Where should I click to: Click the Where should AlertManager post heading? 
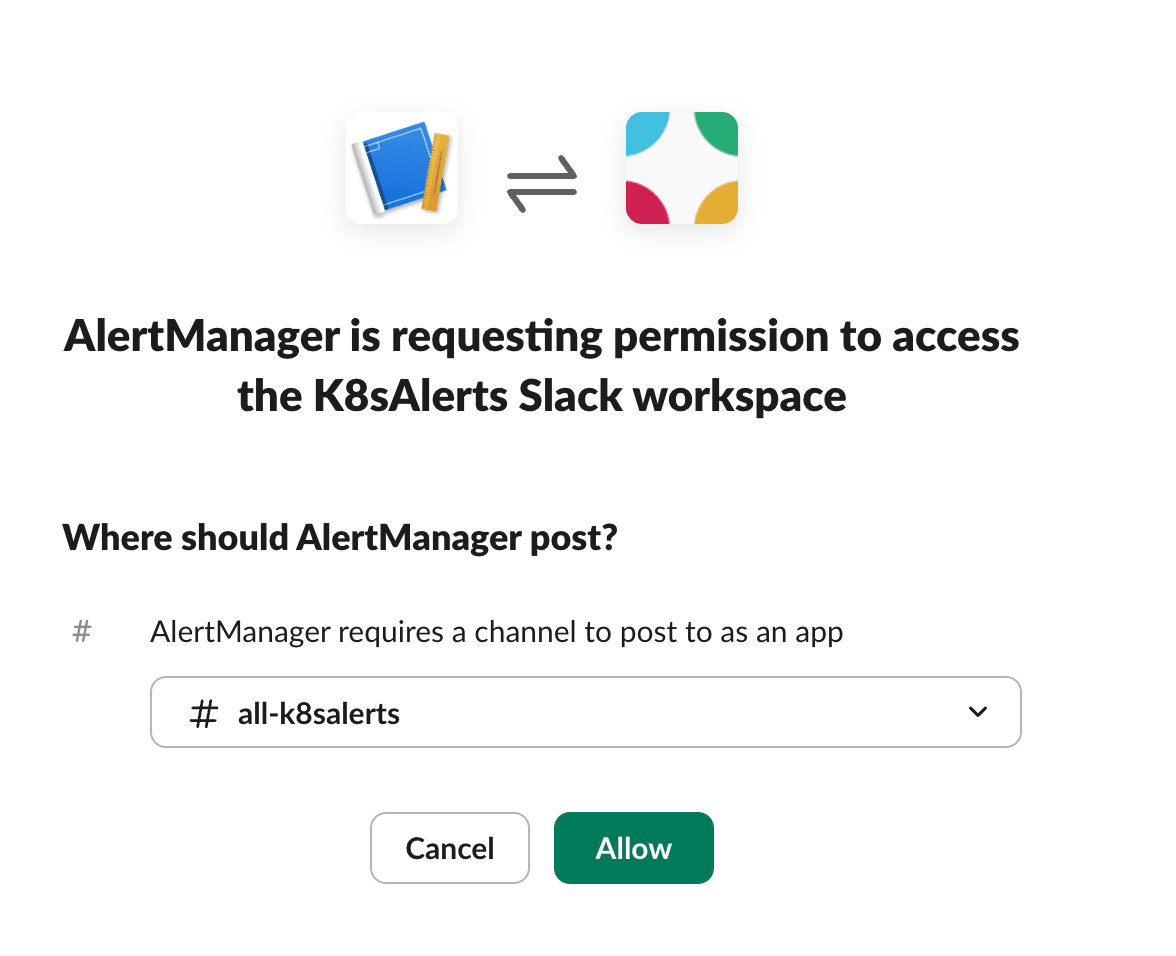click(x=340, y=537)
